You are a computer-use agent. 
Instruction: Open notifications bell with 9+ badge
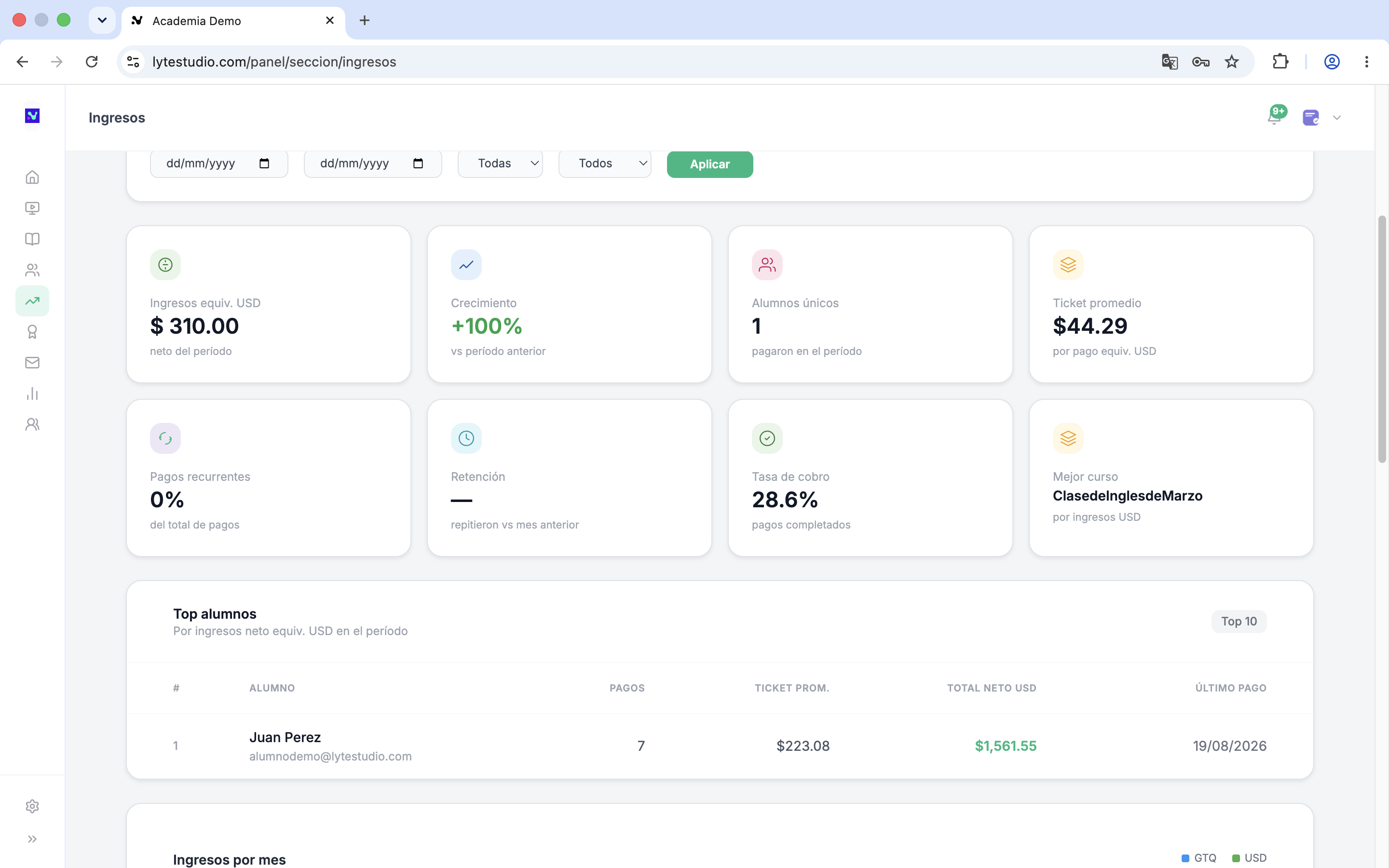pos(1275,116)
